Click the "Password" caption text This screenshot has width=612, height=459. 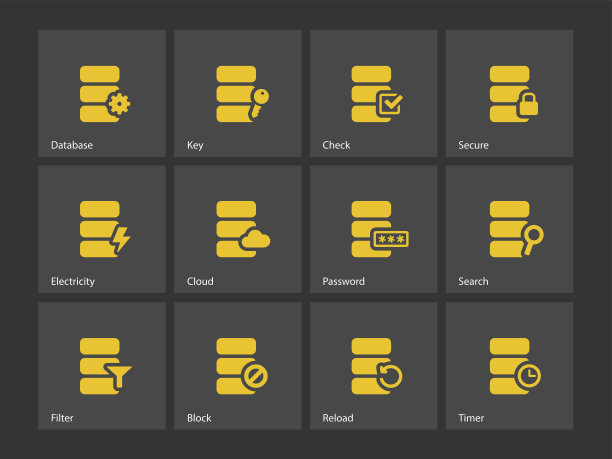tap(343, 282)
